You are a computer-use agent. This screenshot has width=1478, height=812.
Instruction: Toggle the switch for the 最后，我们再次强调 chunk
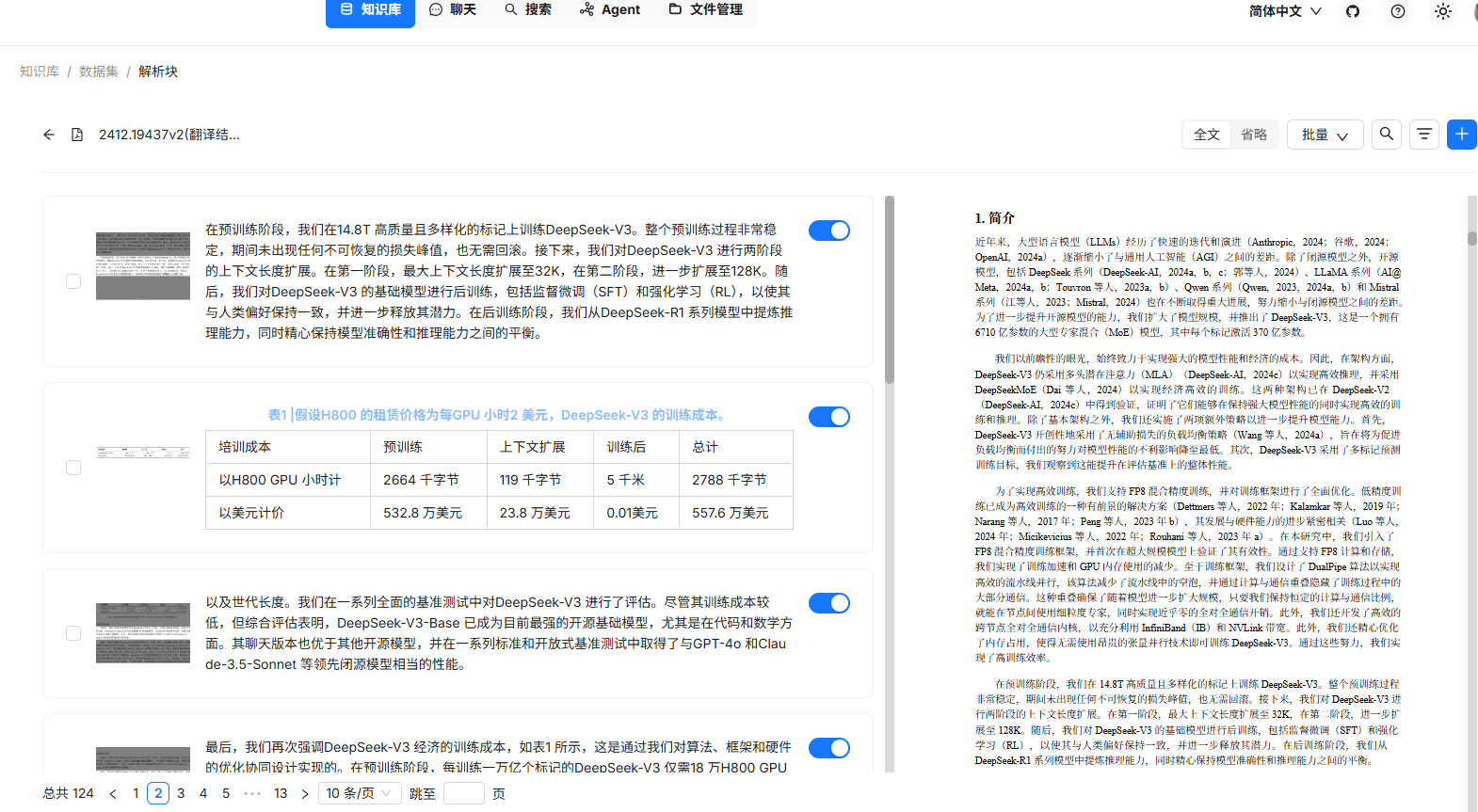[829, 748]
